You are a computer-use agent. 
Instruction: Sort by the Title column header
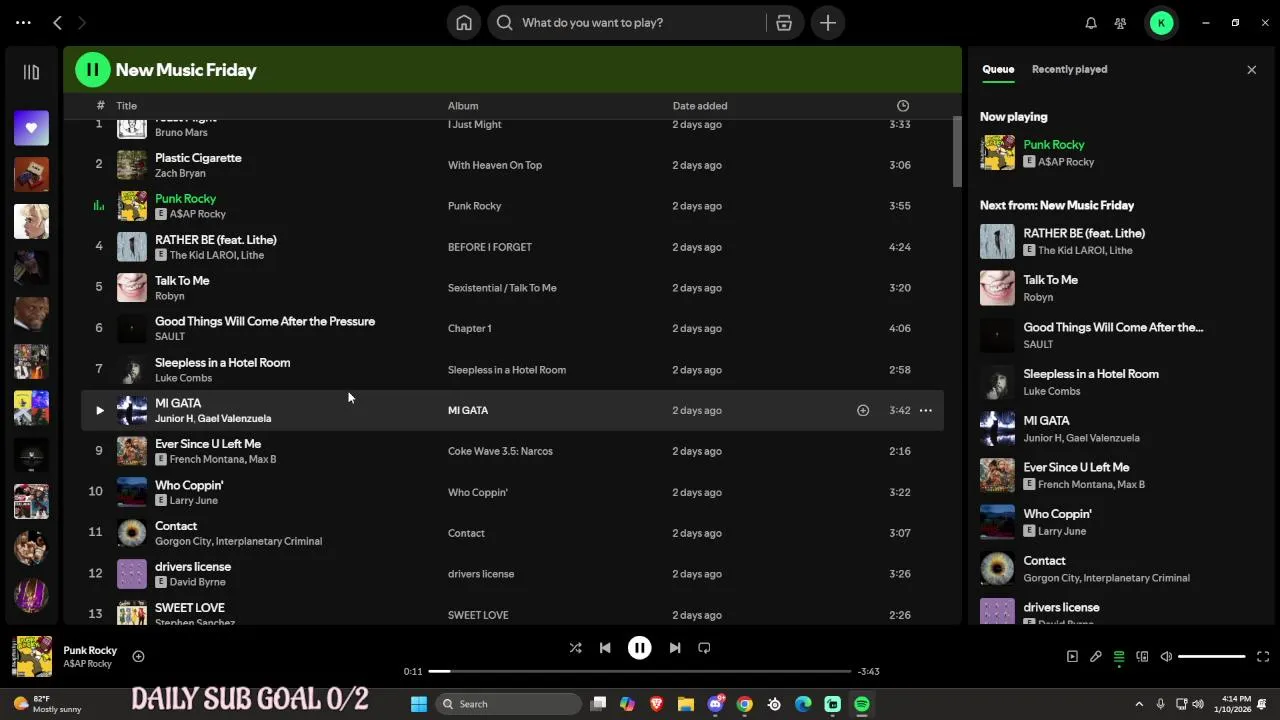(126, 105)
